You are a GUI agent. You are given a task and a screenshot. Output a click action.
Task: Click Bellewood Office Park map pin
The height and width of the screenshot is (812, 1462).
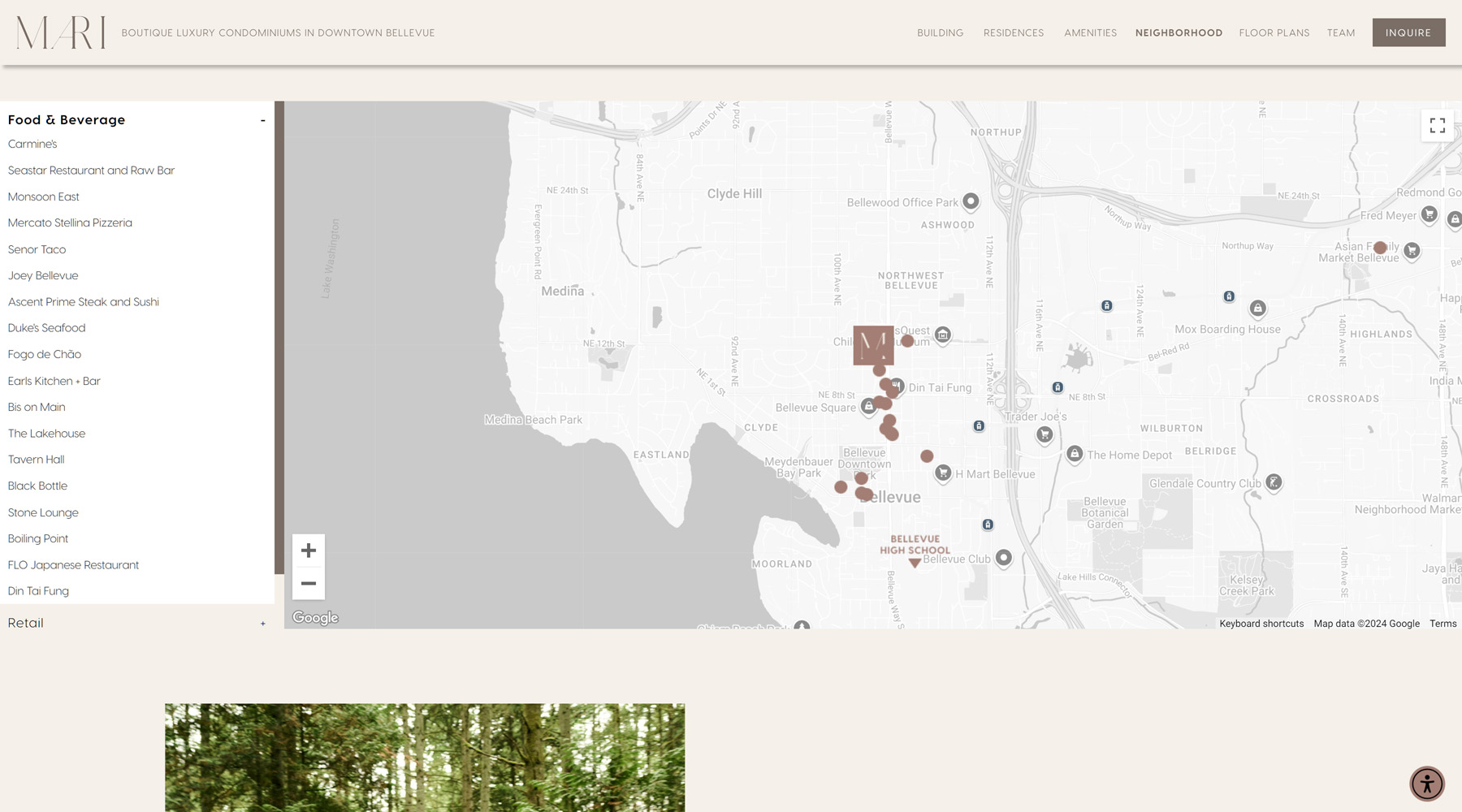[x=971, y=201]
